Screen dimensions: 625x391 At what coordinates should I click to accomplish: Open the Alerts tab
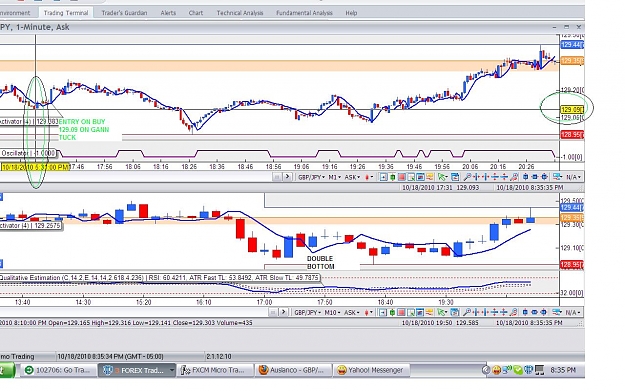(168, 13)
